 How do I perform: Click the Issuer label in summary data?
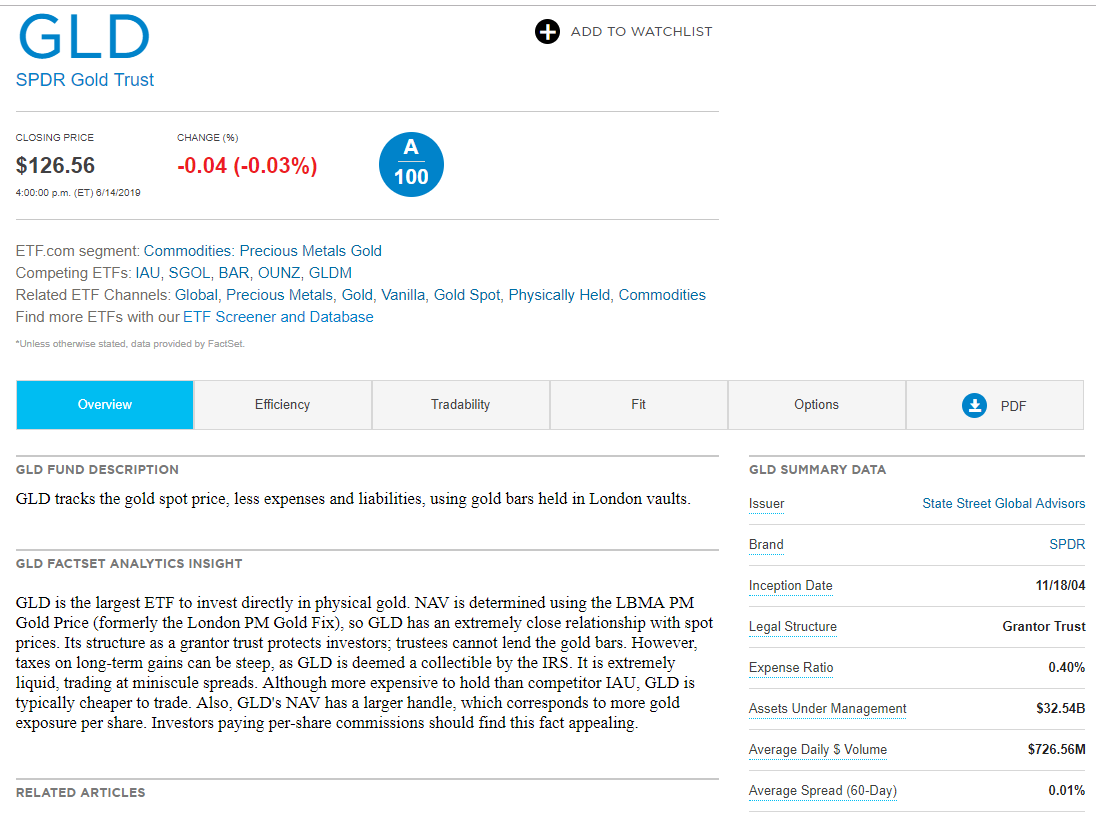(766, 503)
